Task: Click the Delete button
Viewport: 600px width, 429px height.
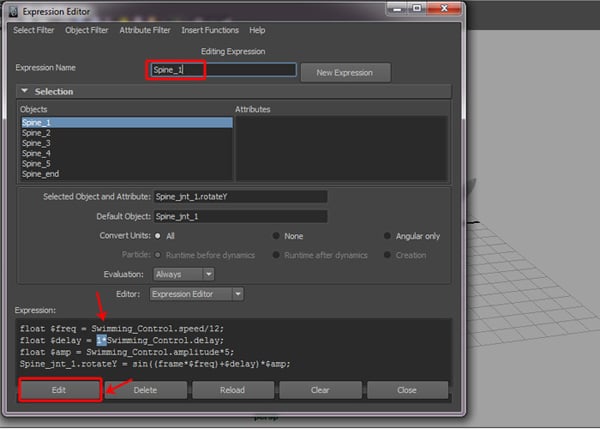Action: (145, 390)
